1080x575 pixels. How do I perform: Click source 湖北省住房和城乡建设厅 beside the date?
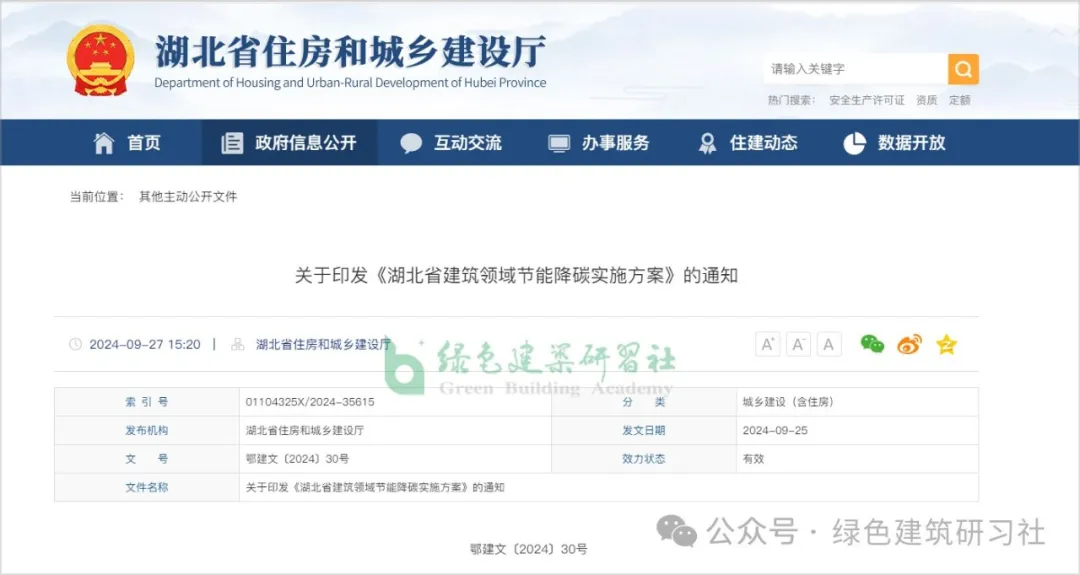click(x=323, y=344)
